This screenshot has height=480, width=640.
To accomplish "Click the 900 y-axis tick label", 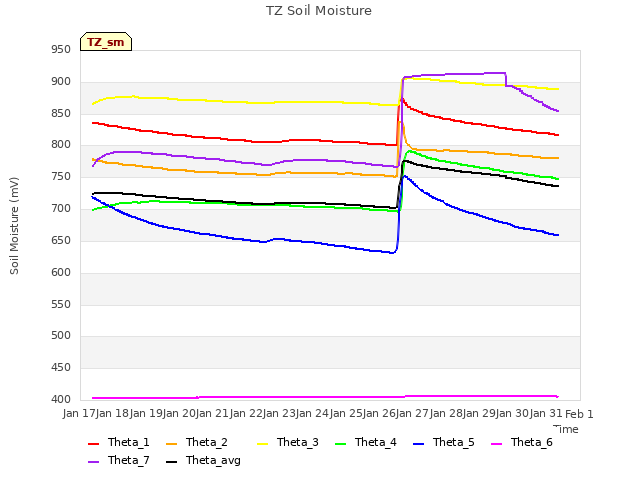I will (x=61, y=82).
